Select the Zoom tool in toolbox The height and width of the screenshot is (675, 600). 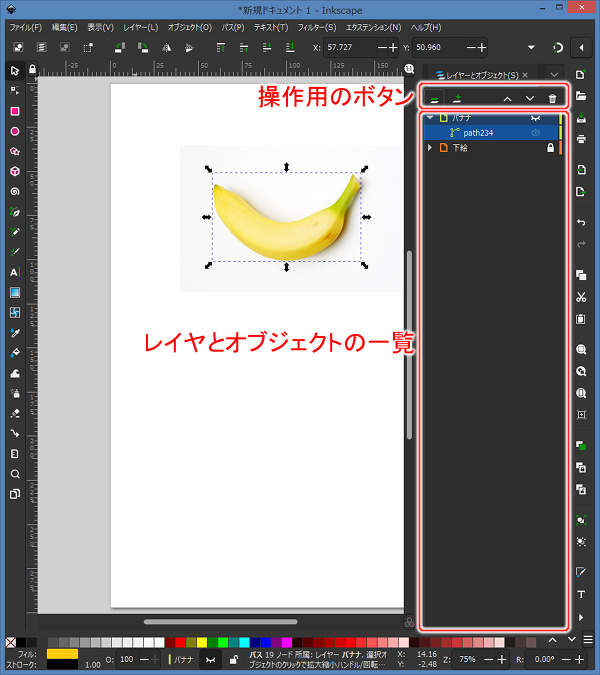point(15,474)
